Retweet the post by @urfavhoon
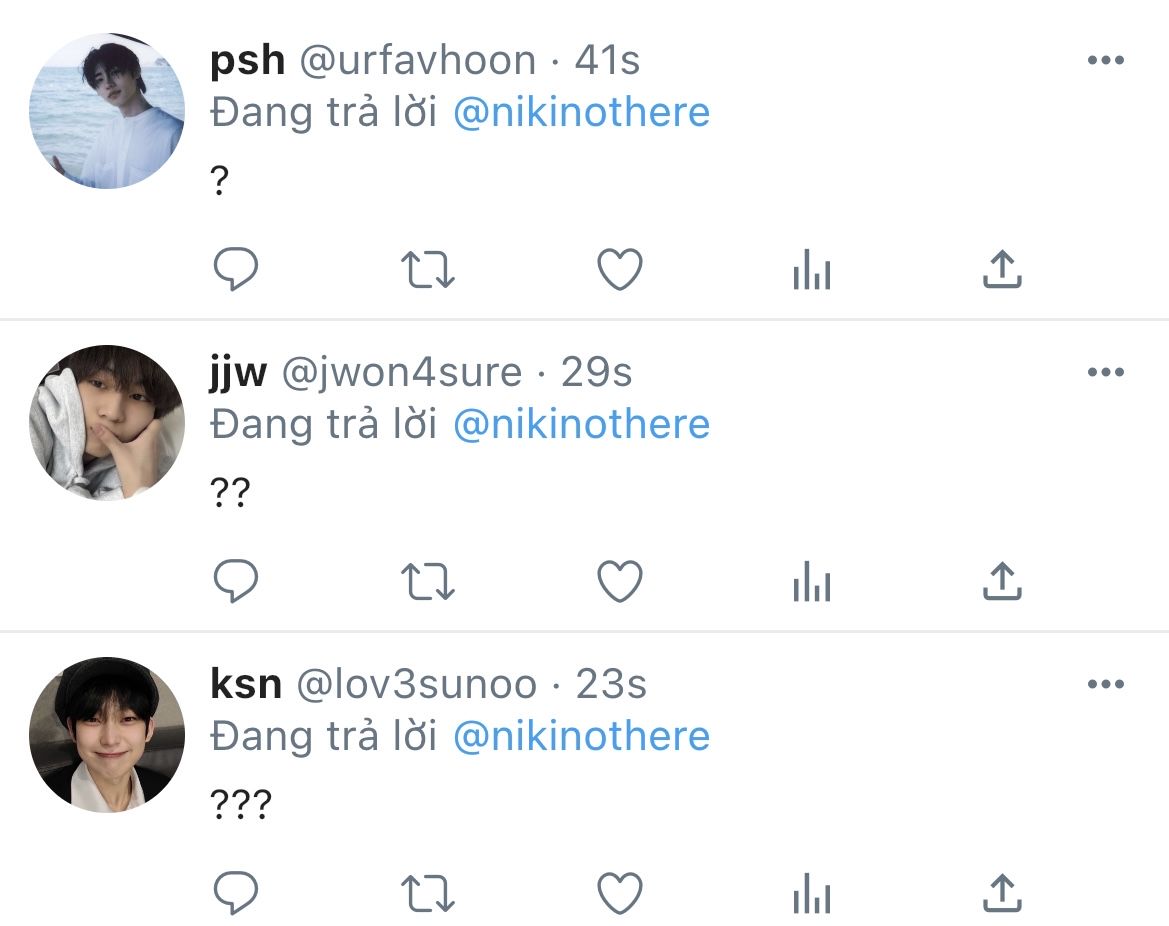1169x926 pixels. (x=428, y=269)
